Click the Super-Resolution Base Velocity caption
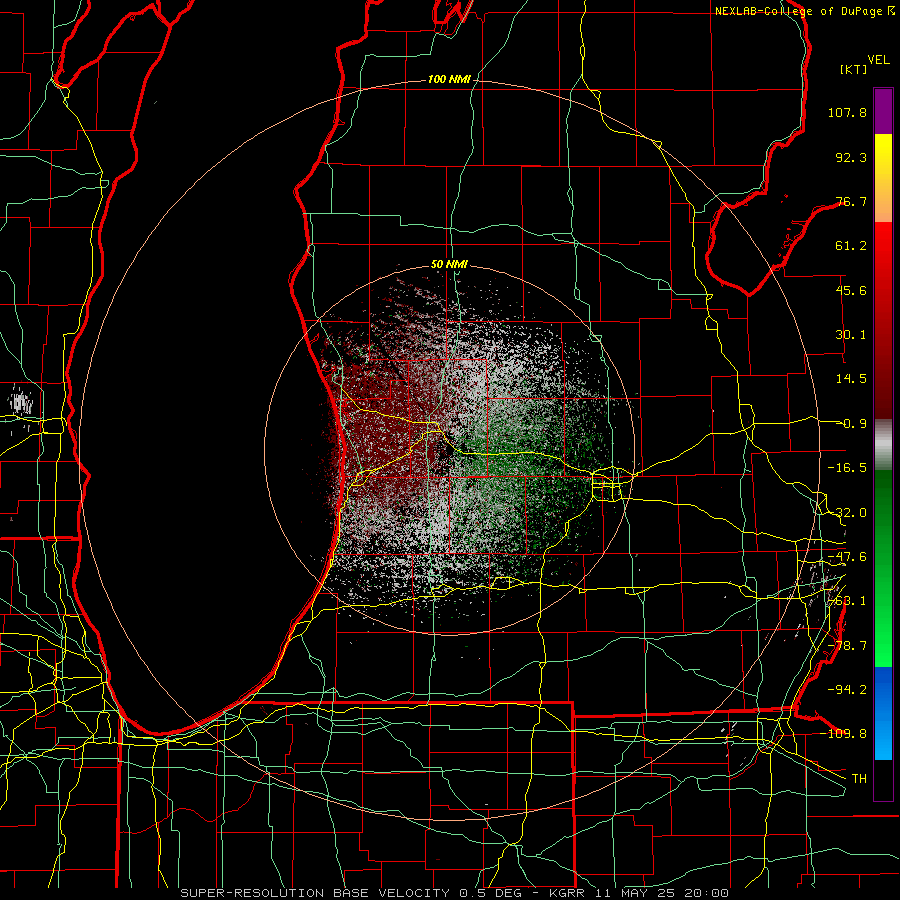The image size is (900, 900). pos(455,893)
